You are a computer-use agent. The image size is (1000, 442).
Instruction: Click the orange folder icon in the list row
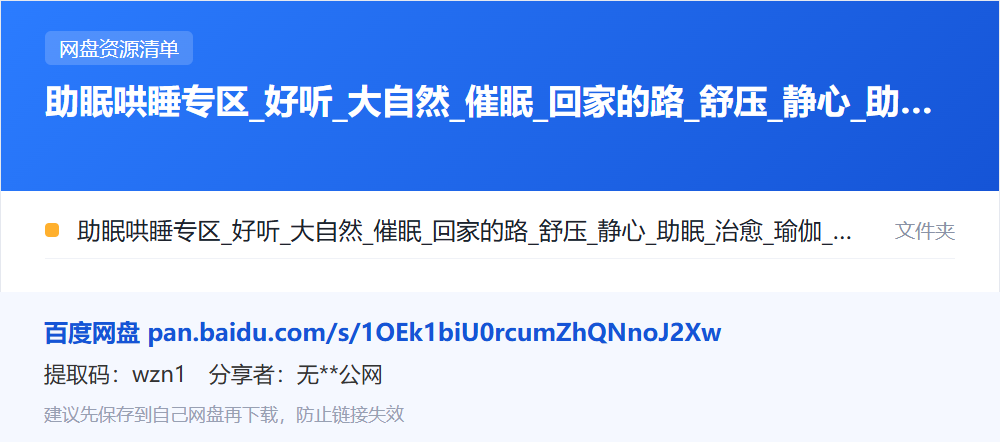point(52,230)
